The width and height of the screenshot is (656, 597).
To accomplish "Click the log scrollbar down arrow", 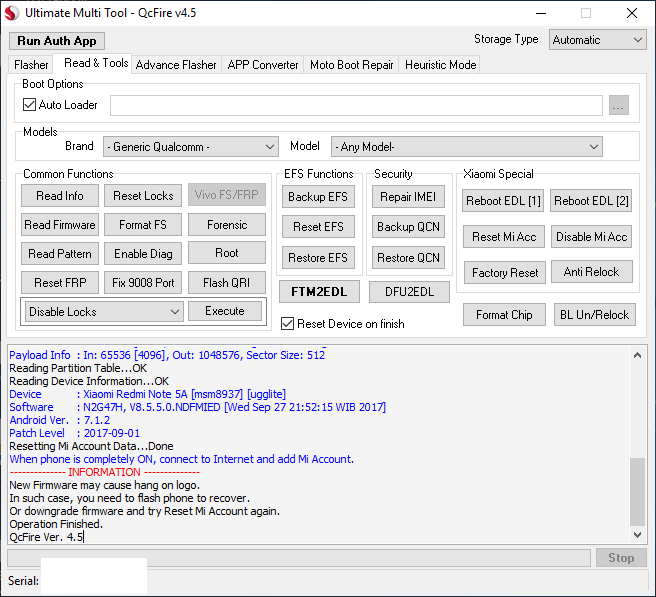I will click(x=637, y=535).
